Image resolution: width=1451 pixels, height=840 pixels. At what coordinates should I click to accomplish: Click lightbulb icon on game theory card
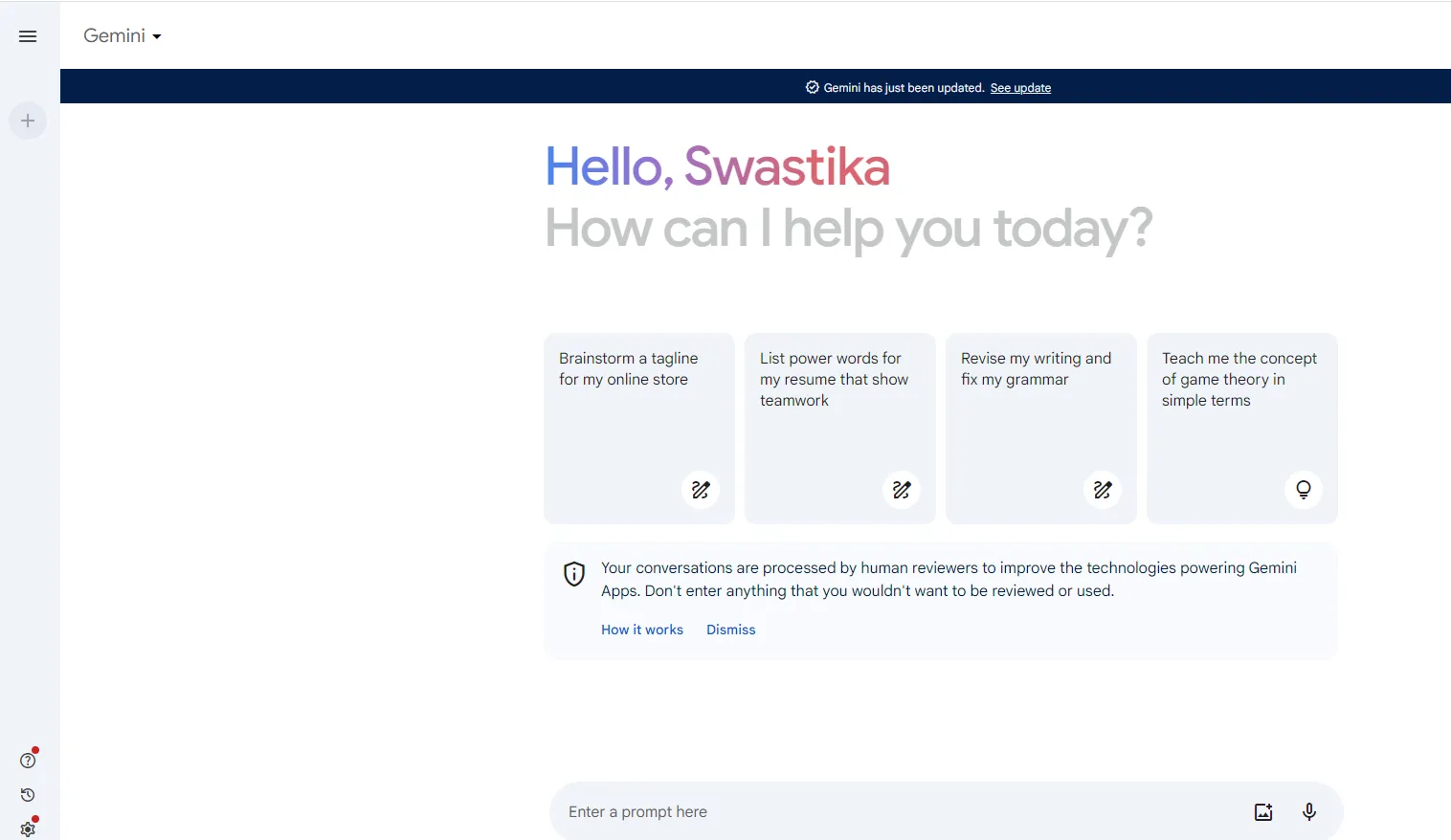coord(1304,490)
